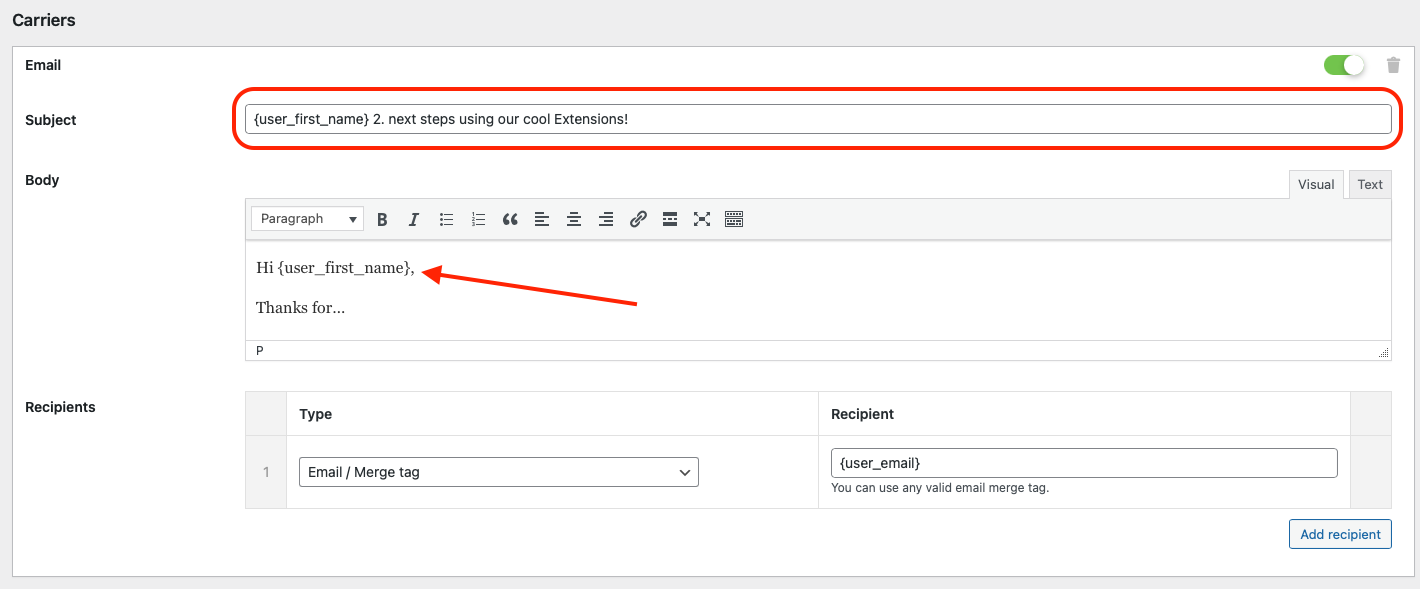
Task: Insert a numbered list
Action: pyautogui.click(x=478, y=218)
